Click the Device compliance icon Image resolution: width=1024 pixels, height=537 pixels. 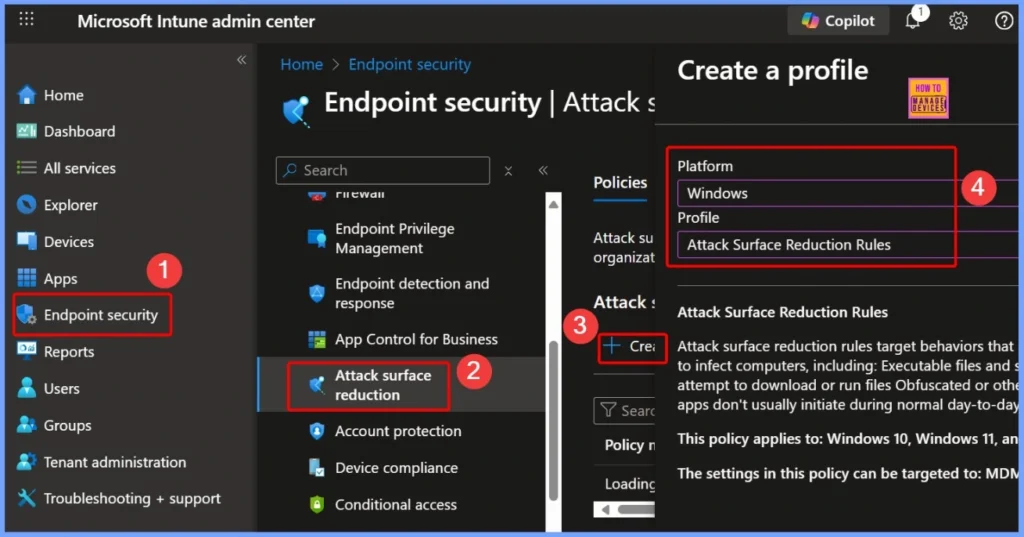click(317, 468)
